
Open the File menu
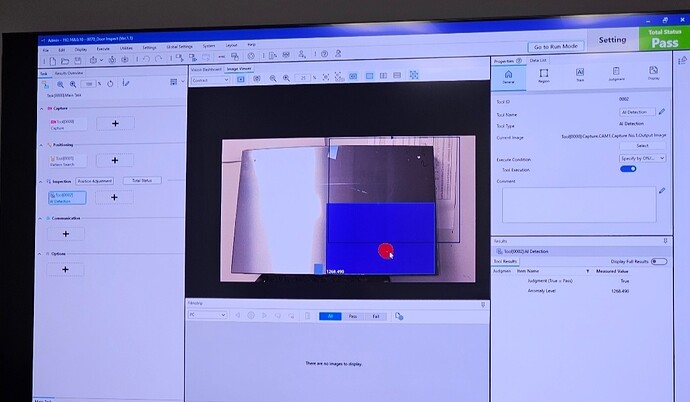(46, 51)
